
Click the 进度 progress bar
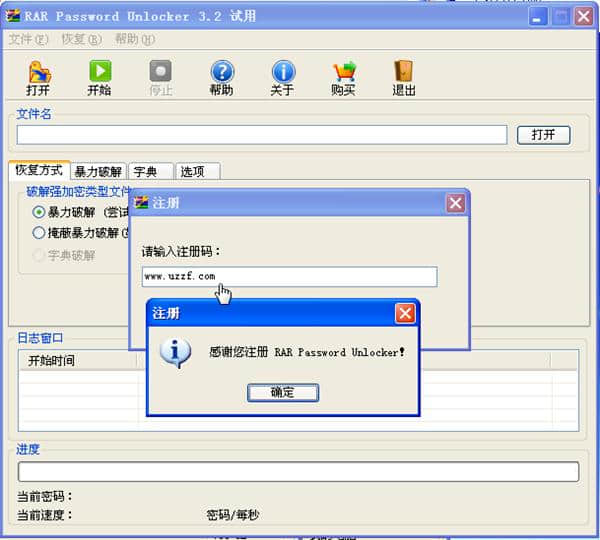click(x=298, y=471)
